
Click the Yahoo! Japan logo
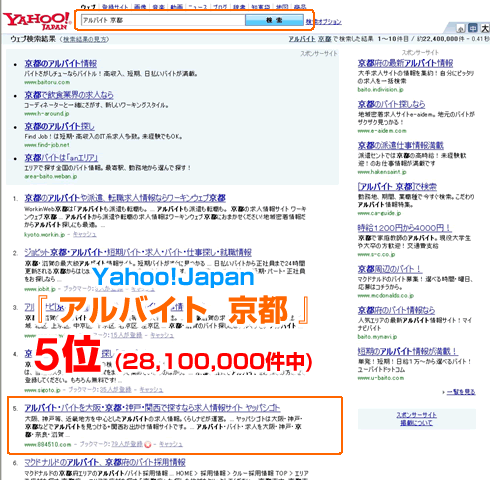click(x=37, y=21)
